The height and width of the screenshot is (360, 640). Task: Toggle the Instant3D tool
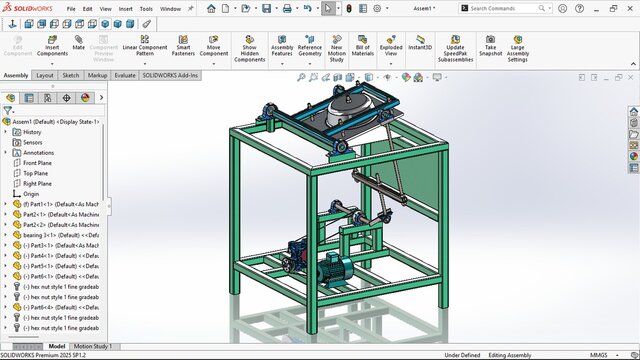click(x=420, y=43)
